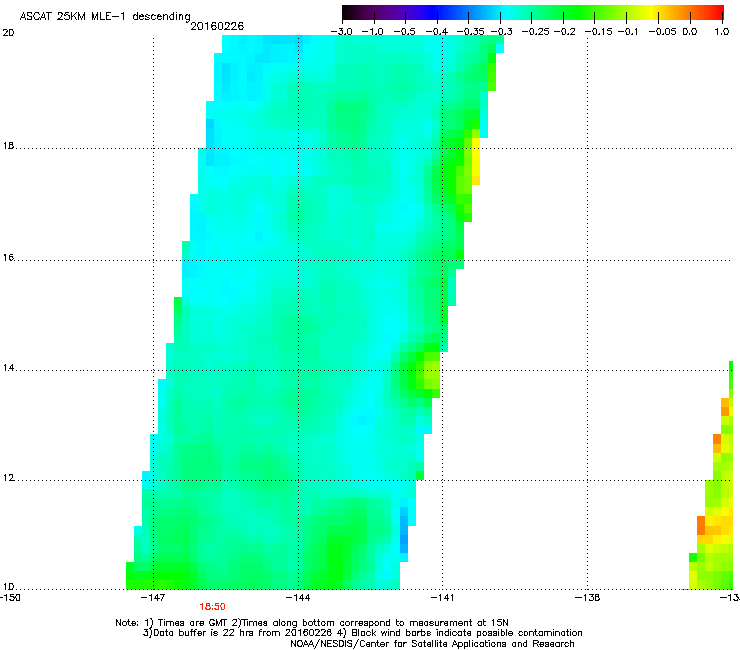Click the red time stamp 18:50
740x650 pixels.
tap(212, 607)
